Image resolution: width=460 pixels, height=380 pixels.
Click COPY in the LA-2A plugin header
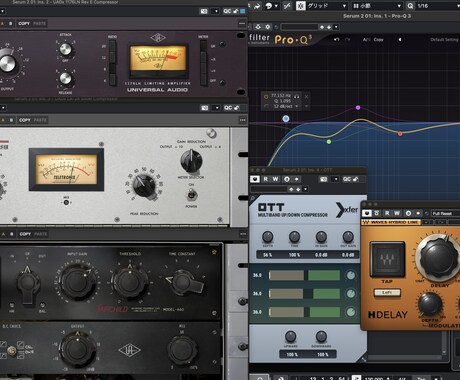point(25,120)
